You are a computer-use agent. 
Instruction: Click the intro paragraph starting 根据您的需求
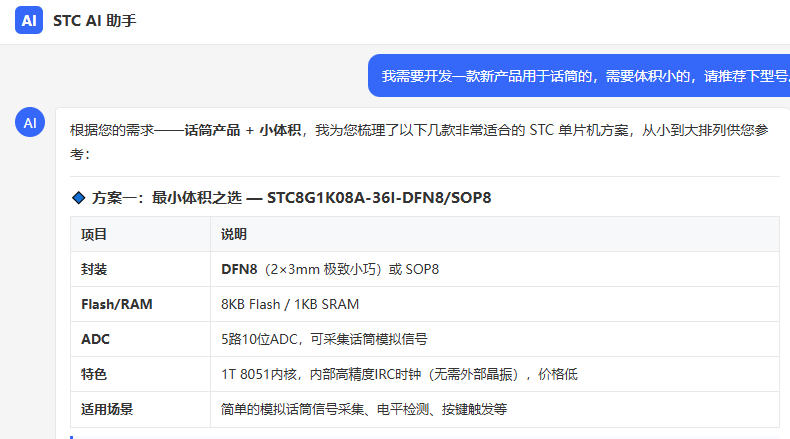pyautogui.click(x=419, y=142)
